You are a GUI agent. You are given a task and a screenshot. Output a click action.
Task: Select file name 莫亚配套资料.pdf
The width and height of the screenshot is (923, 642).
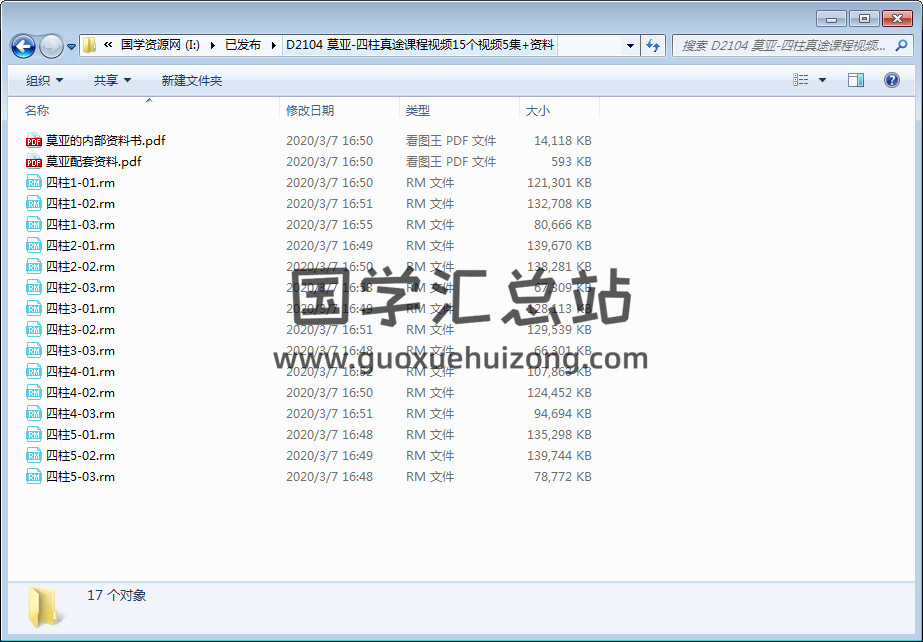(94, 162)
